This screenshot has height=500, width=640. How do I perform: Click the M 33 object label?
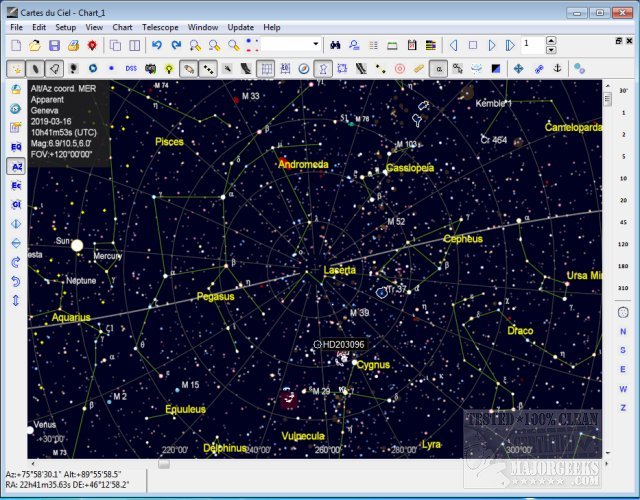coord(250,96)
